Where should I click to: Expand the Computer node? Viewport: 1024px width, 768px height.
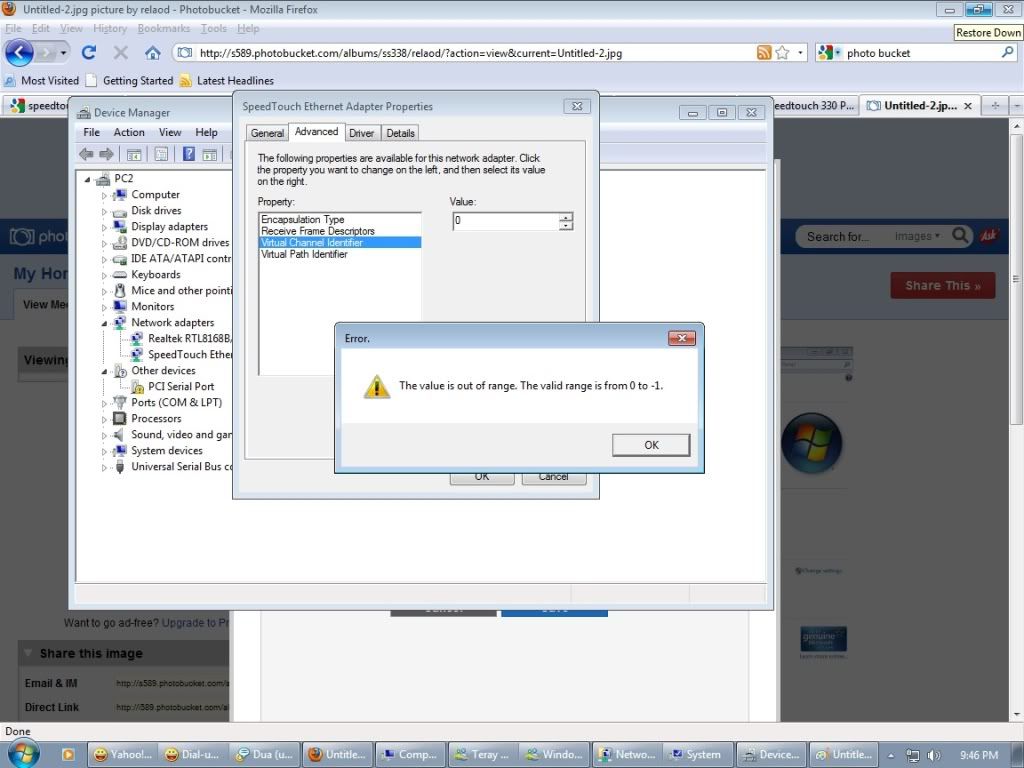[x=104, y=195]
